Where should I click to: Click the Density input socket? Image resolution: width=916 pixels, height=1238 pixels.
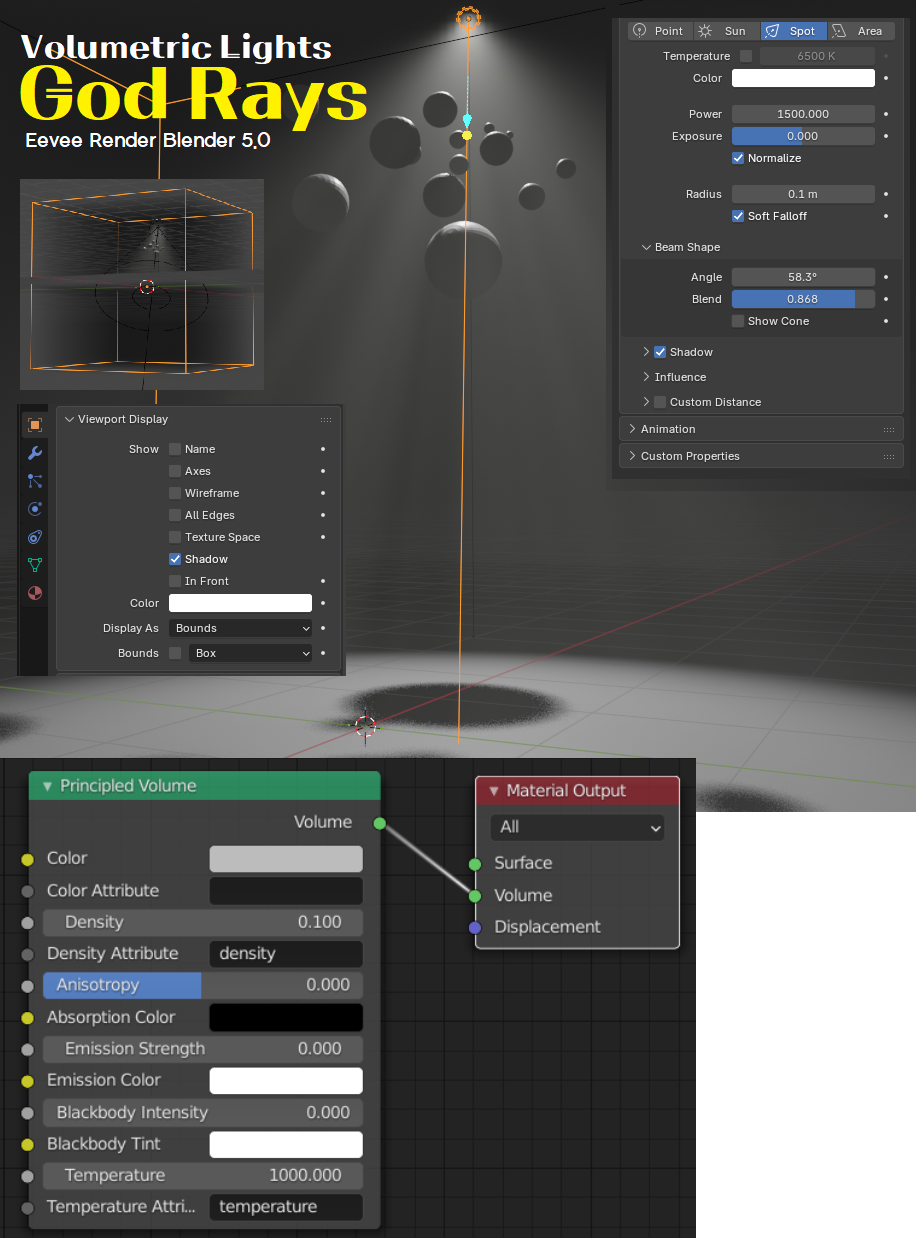coord(27,923)
